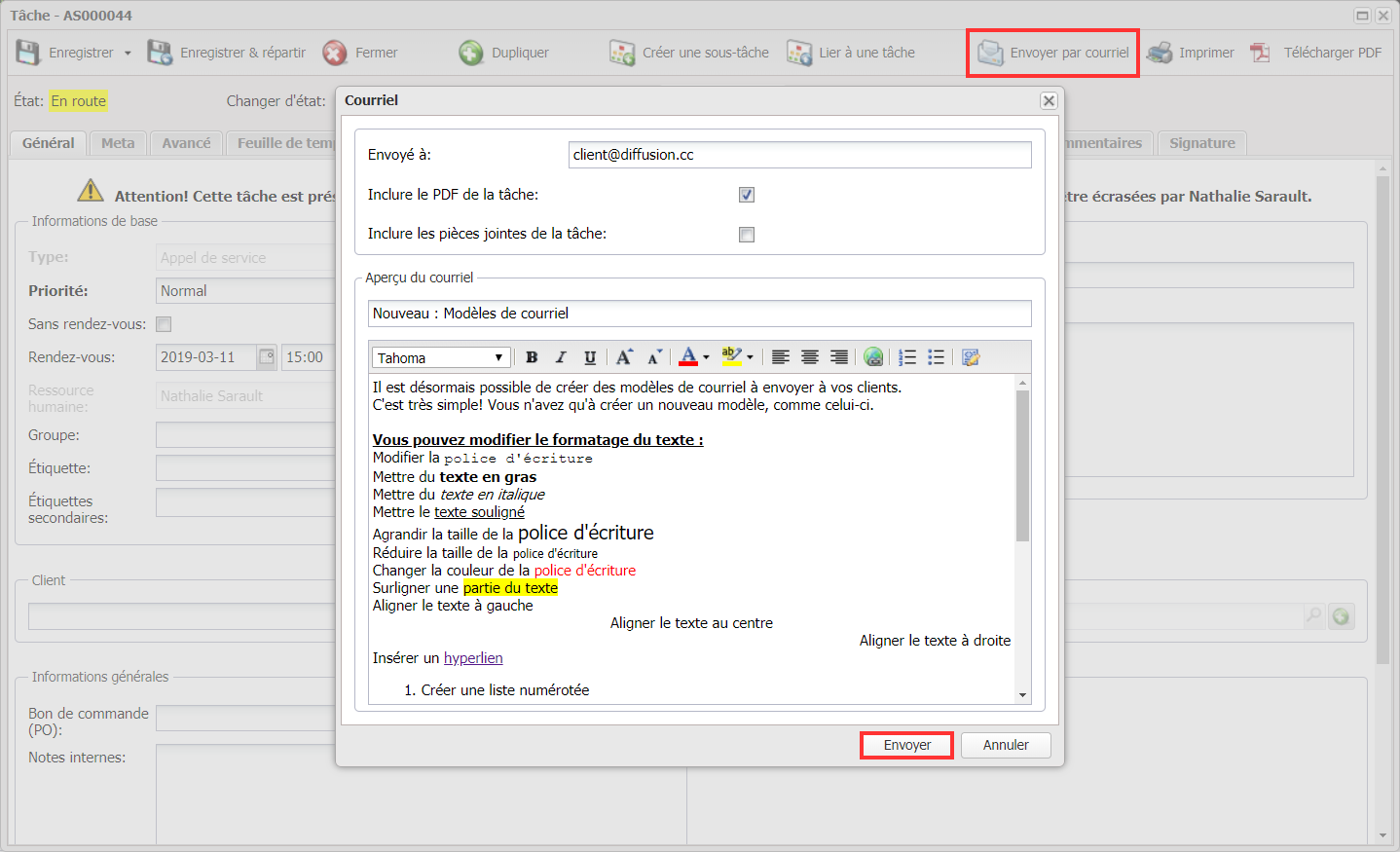1400x852 pixels.
Task: Pick the yellow text highlight color
Action: coord(731,356)
